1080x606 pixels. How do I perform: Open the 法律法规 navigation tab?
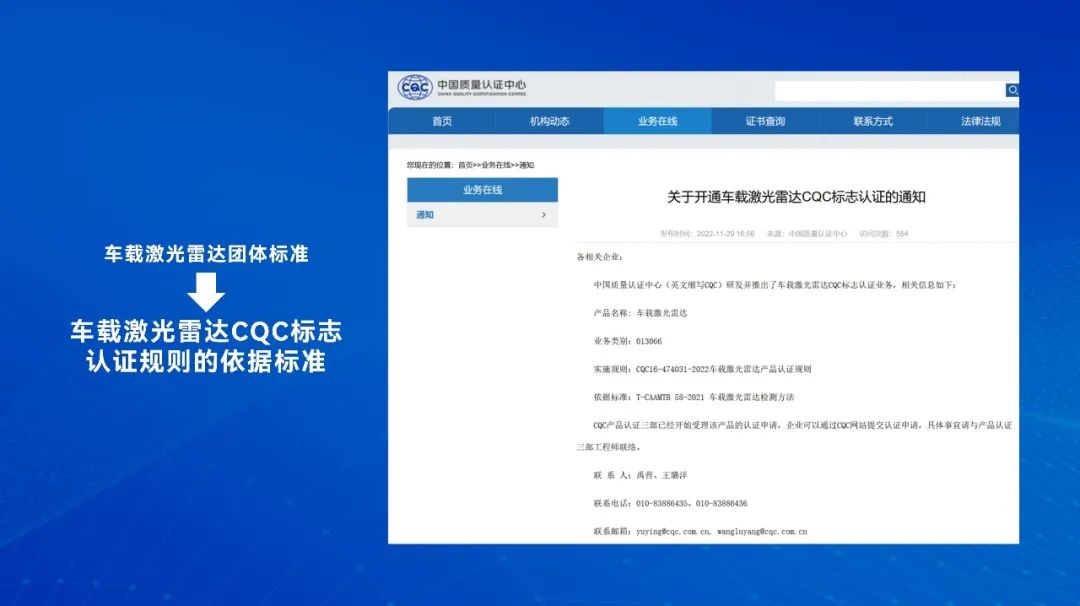coord(980,121)
